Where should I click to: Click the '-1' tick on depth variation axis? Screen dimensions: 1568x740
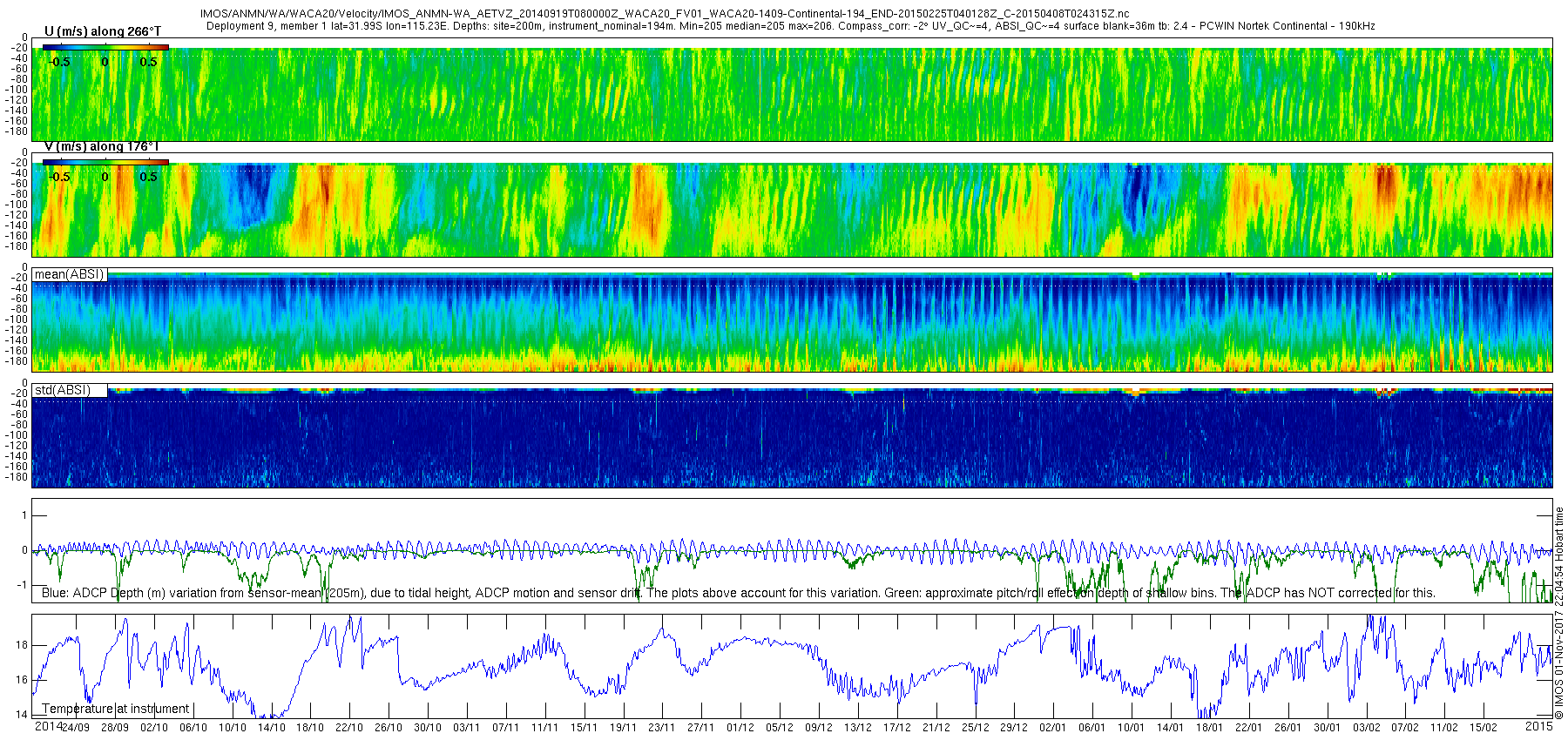pos(23,585)
